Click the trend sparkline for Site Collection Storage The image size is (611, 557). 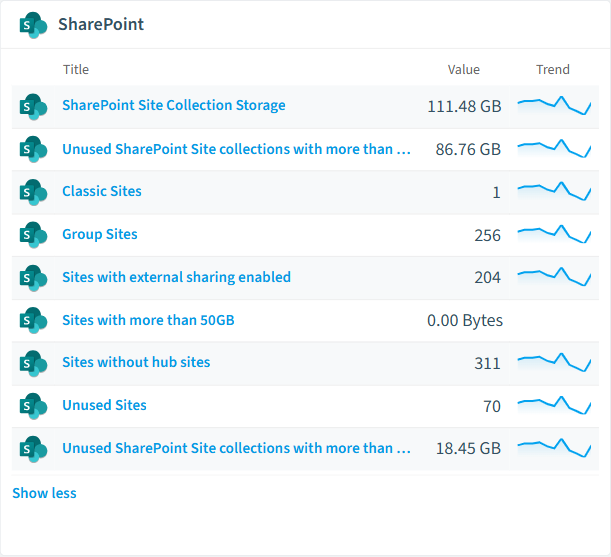click(554, 106)
